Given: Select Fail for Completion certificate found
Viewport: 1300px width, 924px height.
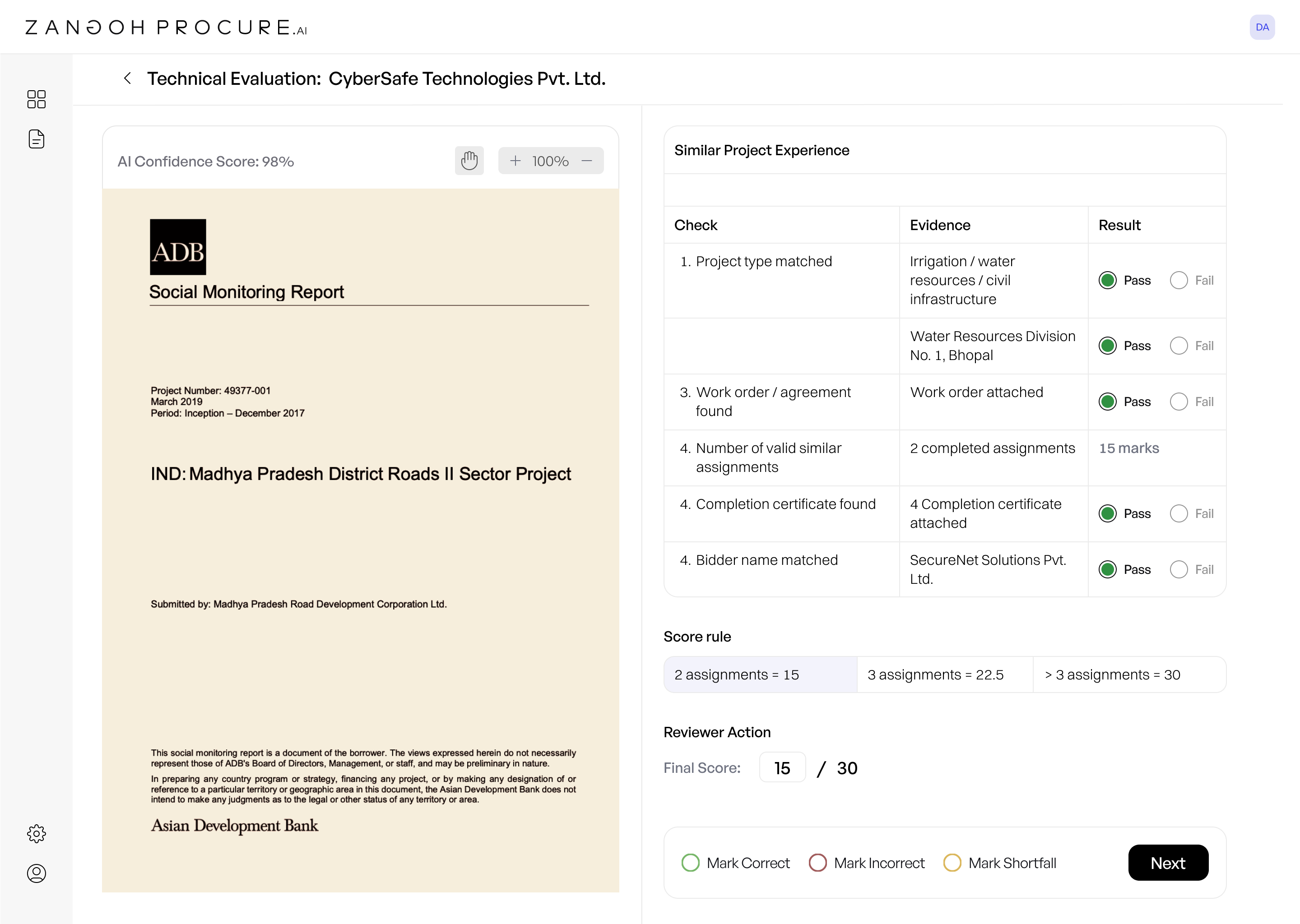Looking at the screenshot, I should point(1178,513).
